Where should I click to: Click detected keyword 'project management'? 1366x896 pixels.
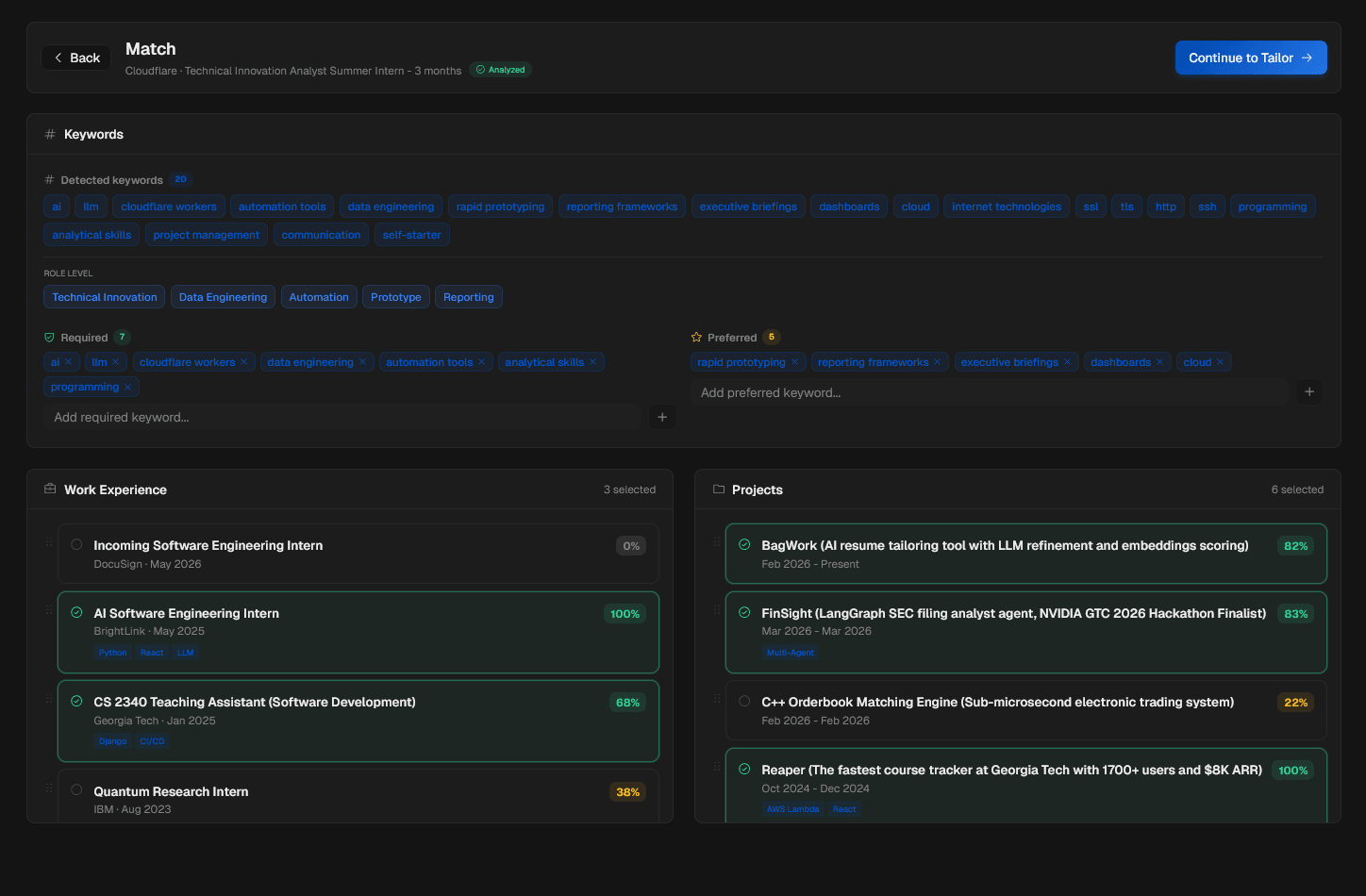(207, 235)
